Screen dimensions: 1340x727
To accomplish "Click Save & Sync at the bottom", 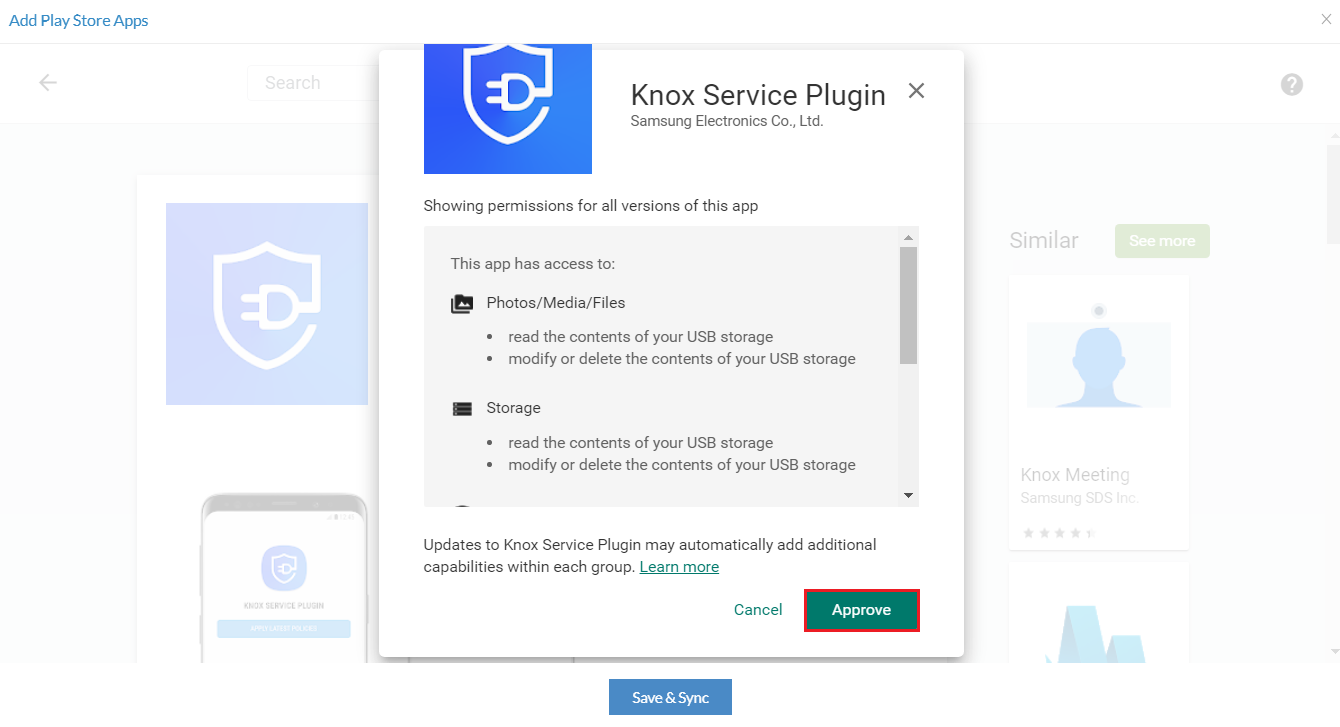I will pyautogui.click(x=670, y=697).
